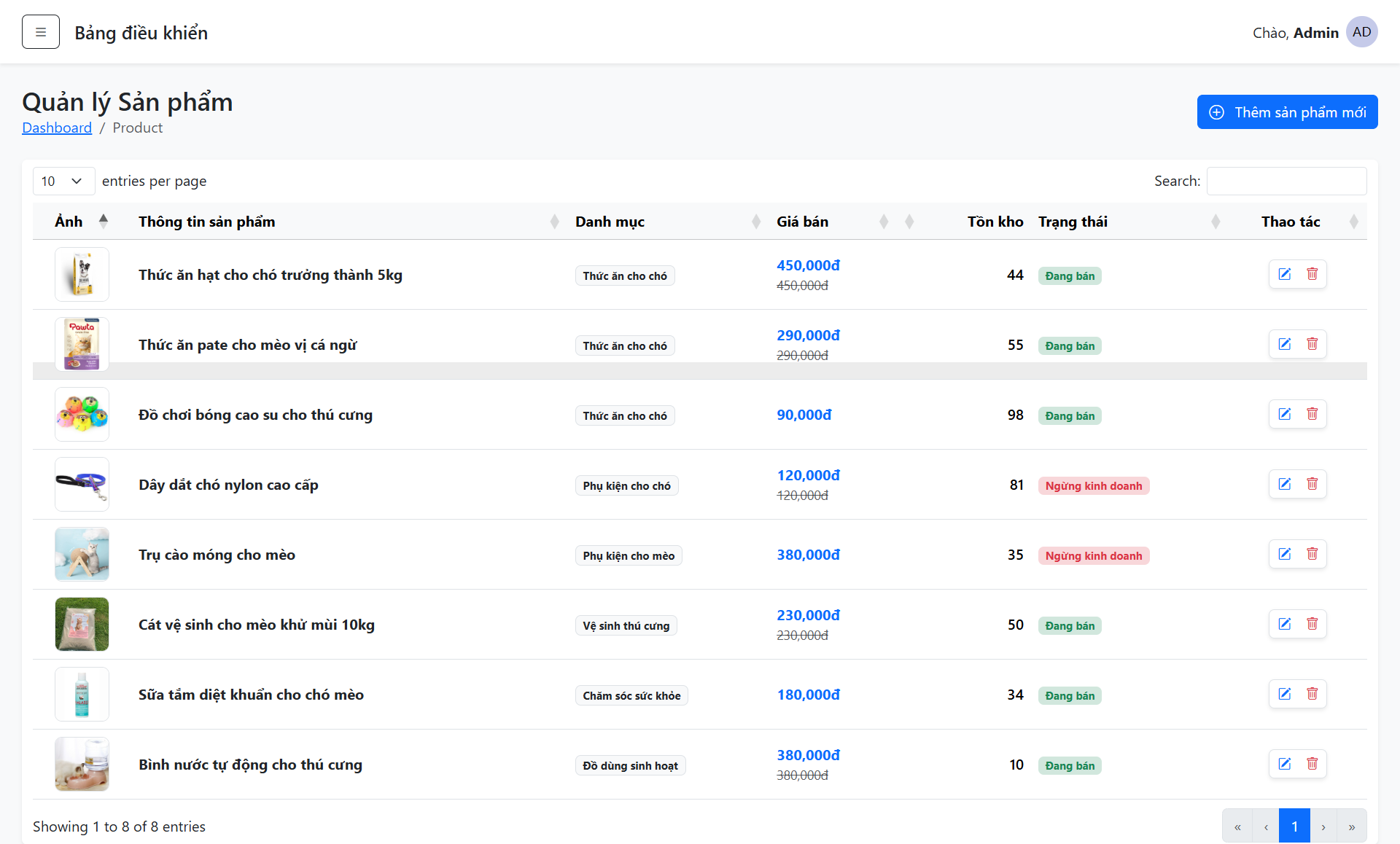Delete the Bình nước tự động product
The height and width of the screenshot is (844, 1400).
tap(1312, 764)
